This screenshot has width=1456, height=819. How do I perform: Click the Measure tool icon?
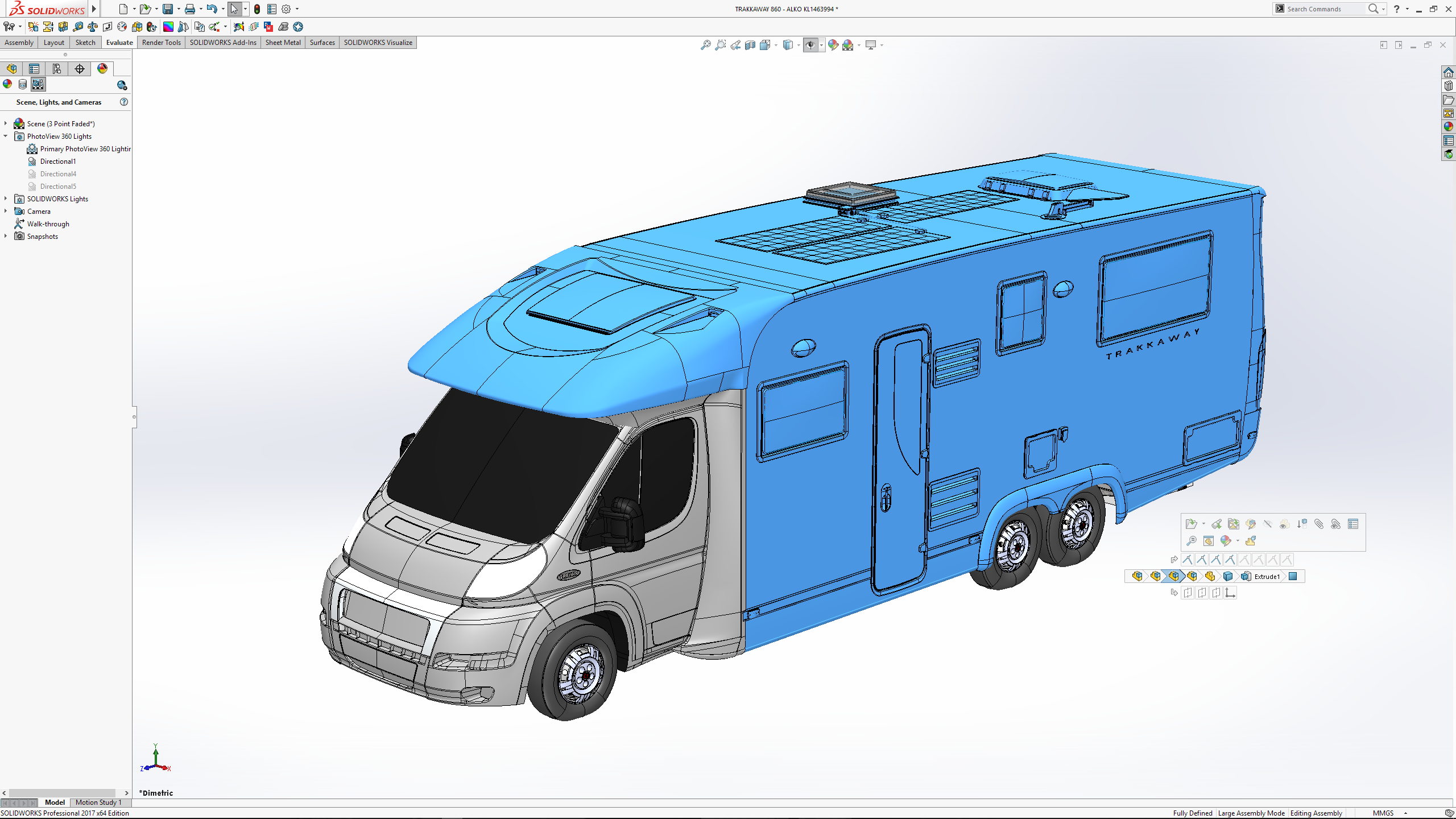(x=78, y=27)
